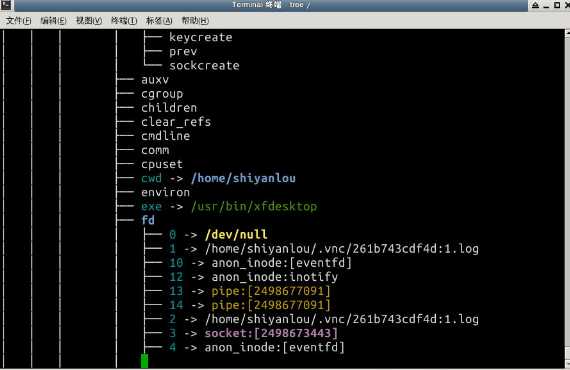Click the 'environ' entry
Viewport: 570px width, 370px height.
coord(165,192)
